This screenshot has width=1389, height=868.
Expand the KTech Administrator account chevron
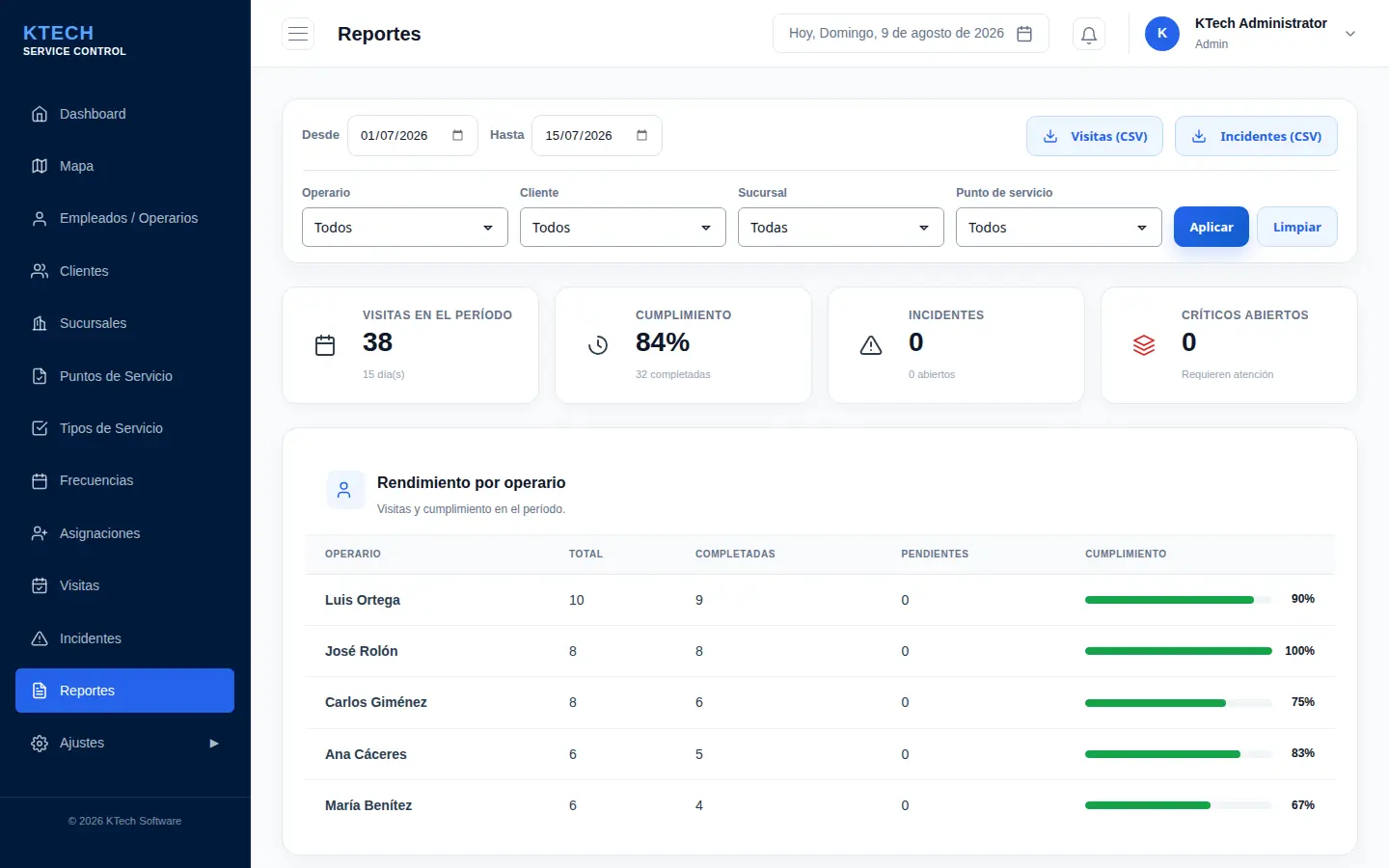1350,34
